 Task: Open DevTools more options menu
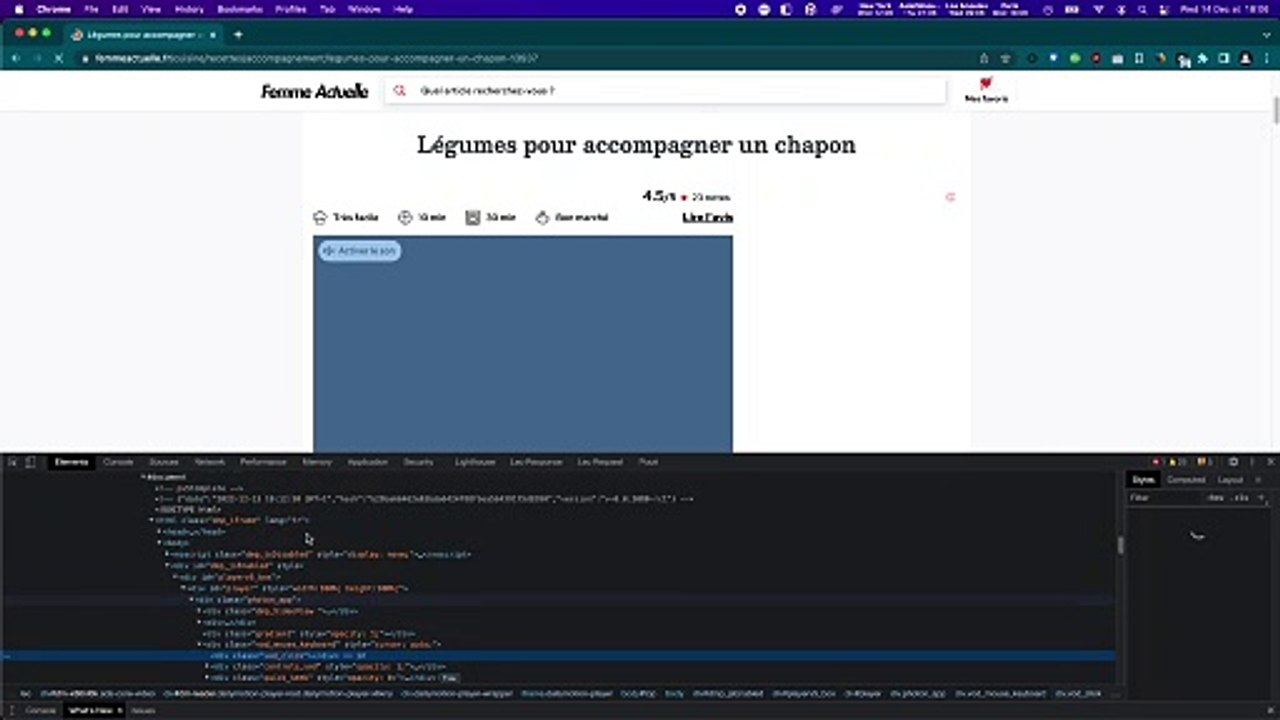click(x=1251, y=462)
